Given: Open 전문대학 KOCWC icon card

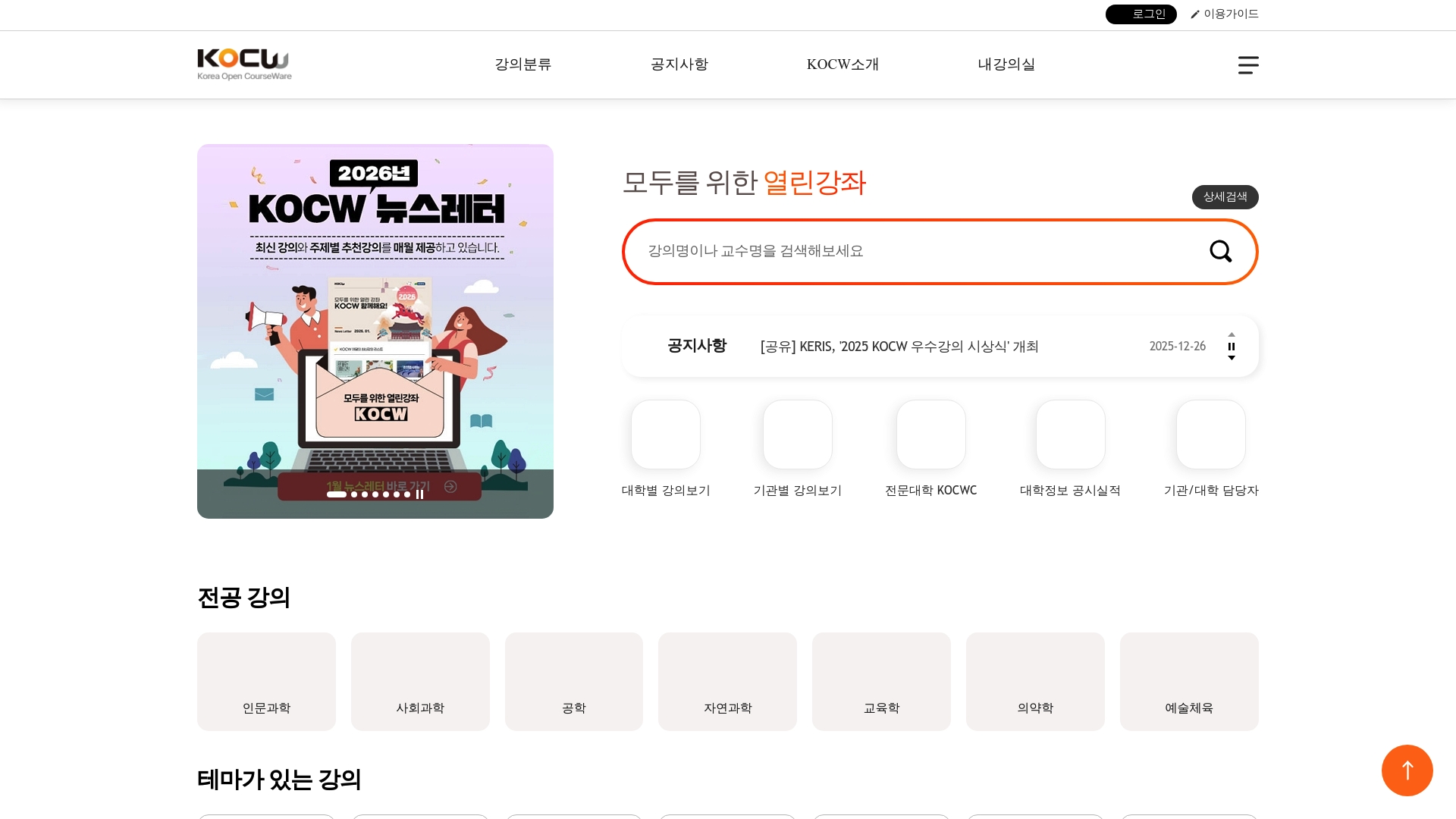Looking at the screenshot, I should click(930, 434).
